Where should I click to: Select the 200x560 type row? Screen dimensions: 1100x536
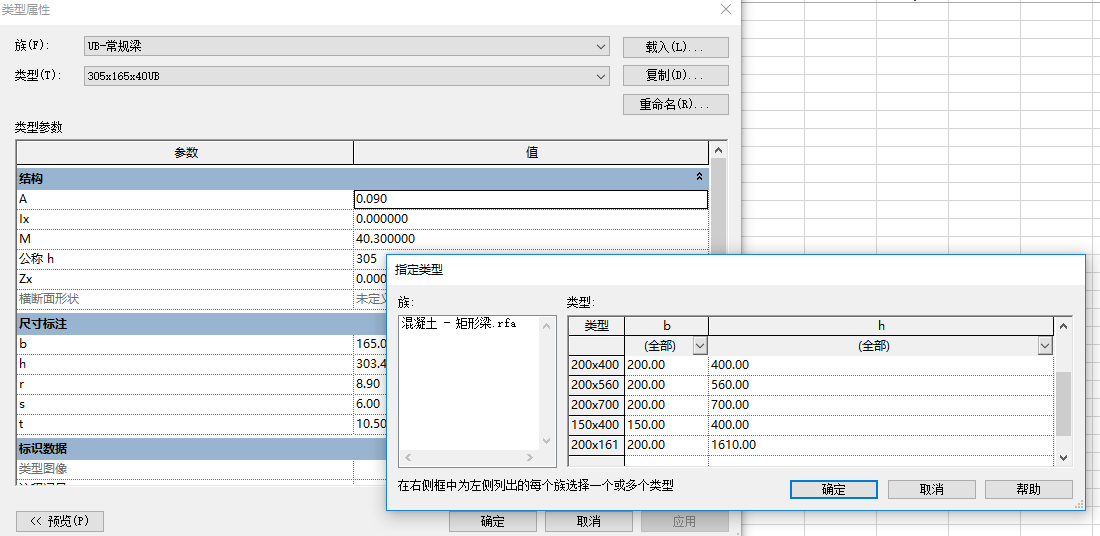click(596, 384)
